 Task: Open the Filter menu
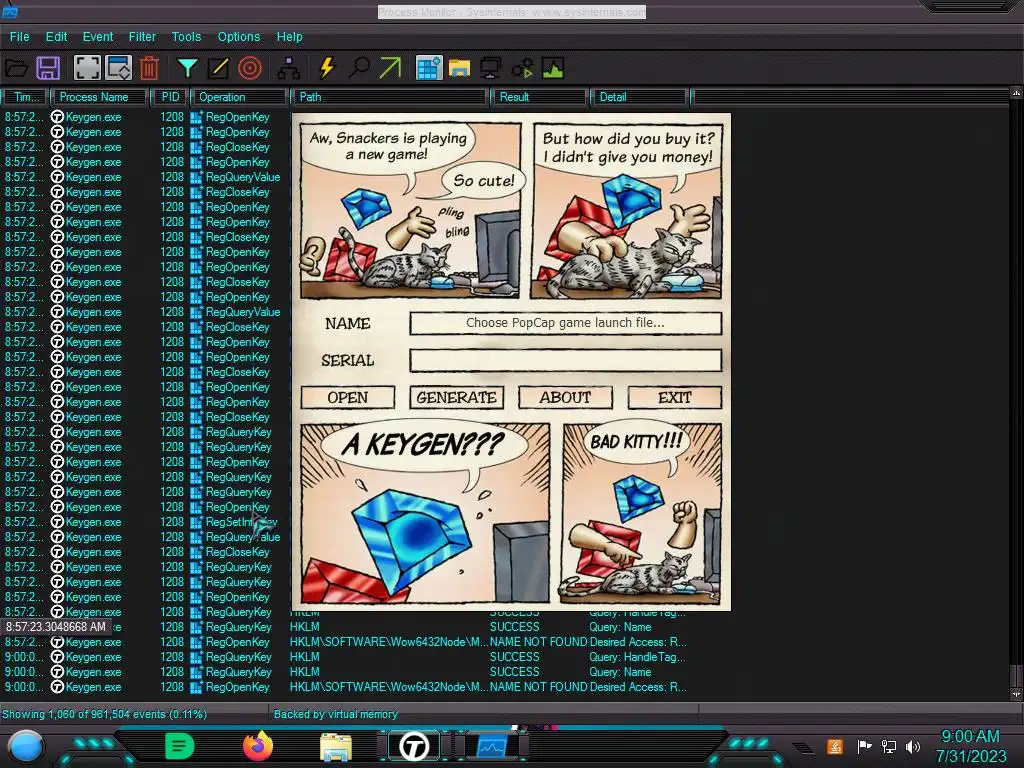click(142, 37)
